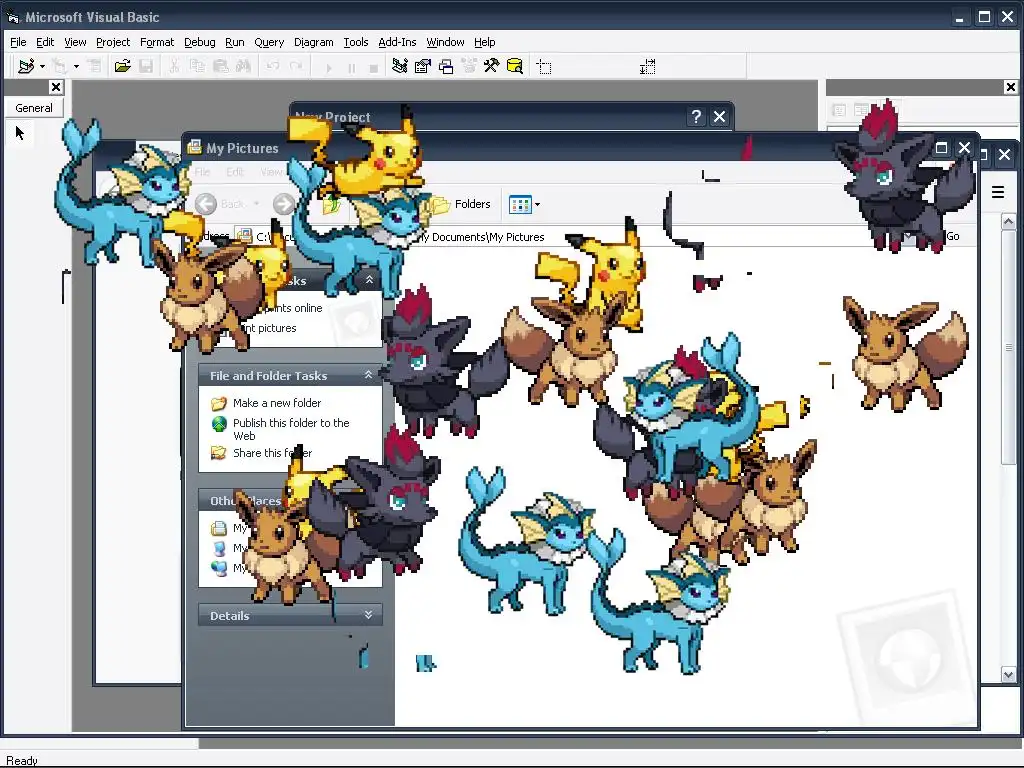Open the Form Layout Window icon

tap(446, 66)
